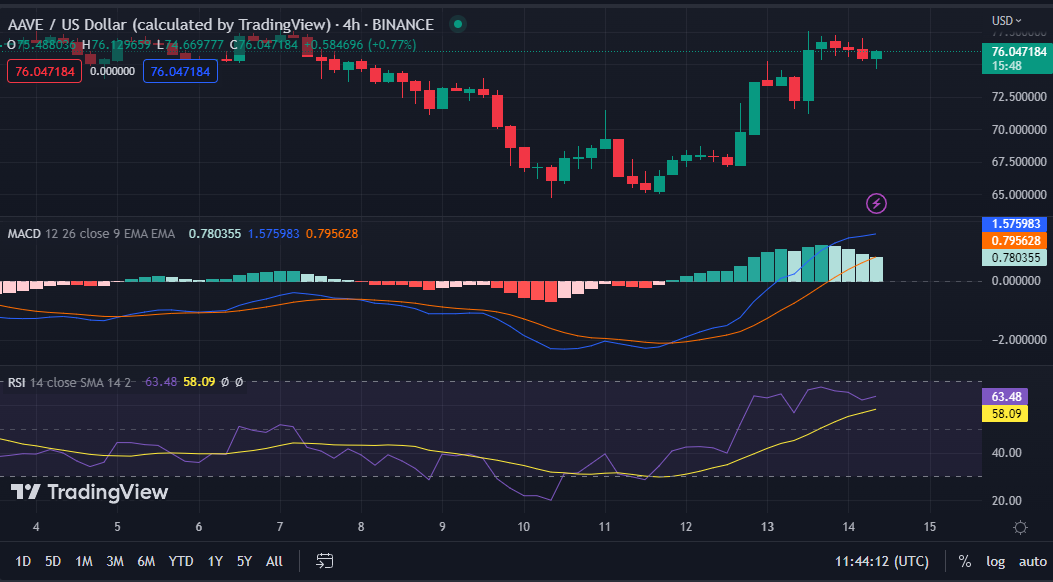This screenshot has width=1053, height=582.
Task: Click the 4h interval in chart title
Action: [351, 25]
